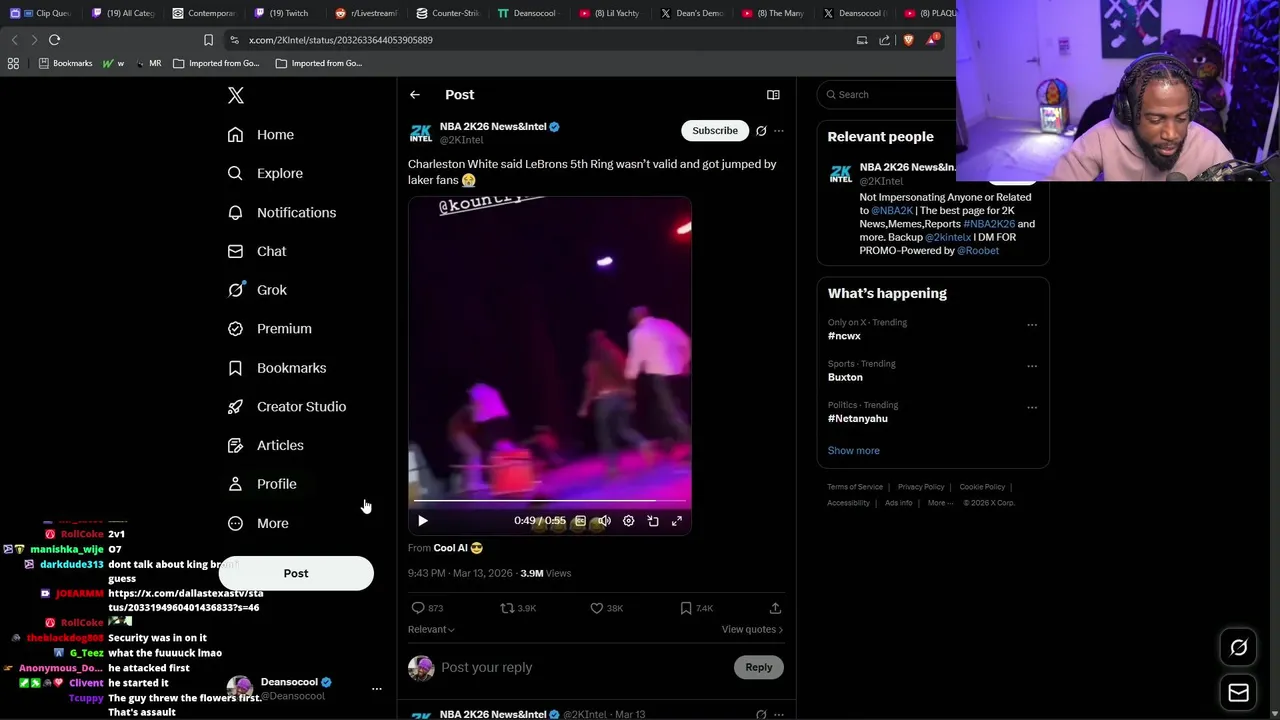The image size is (1280, 720).
Task: Click the white Post button
Action: 296,573
